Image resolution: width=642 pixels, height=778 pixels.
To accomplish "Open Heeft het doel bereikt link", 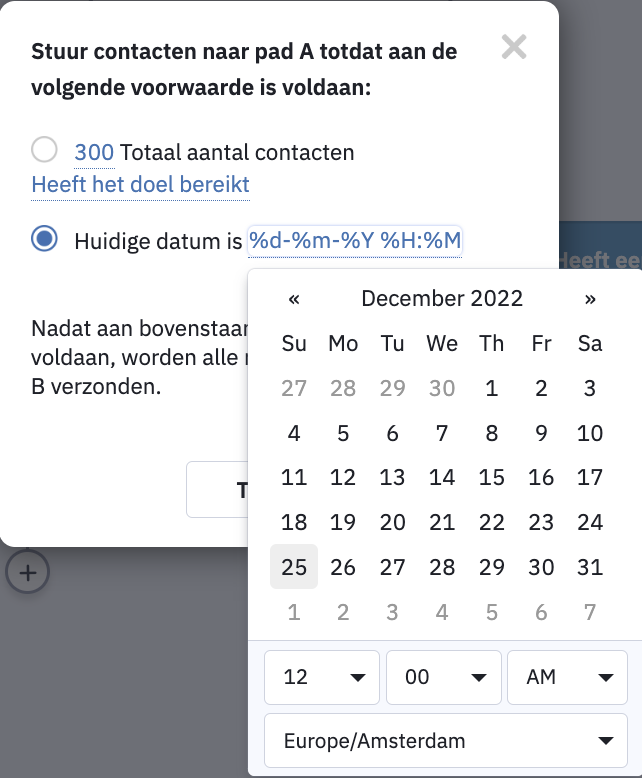I will [140, 185].
